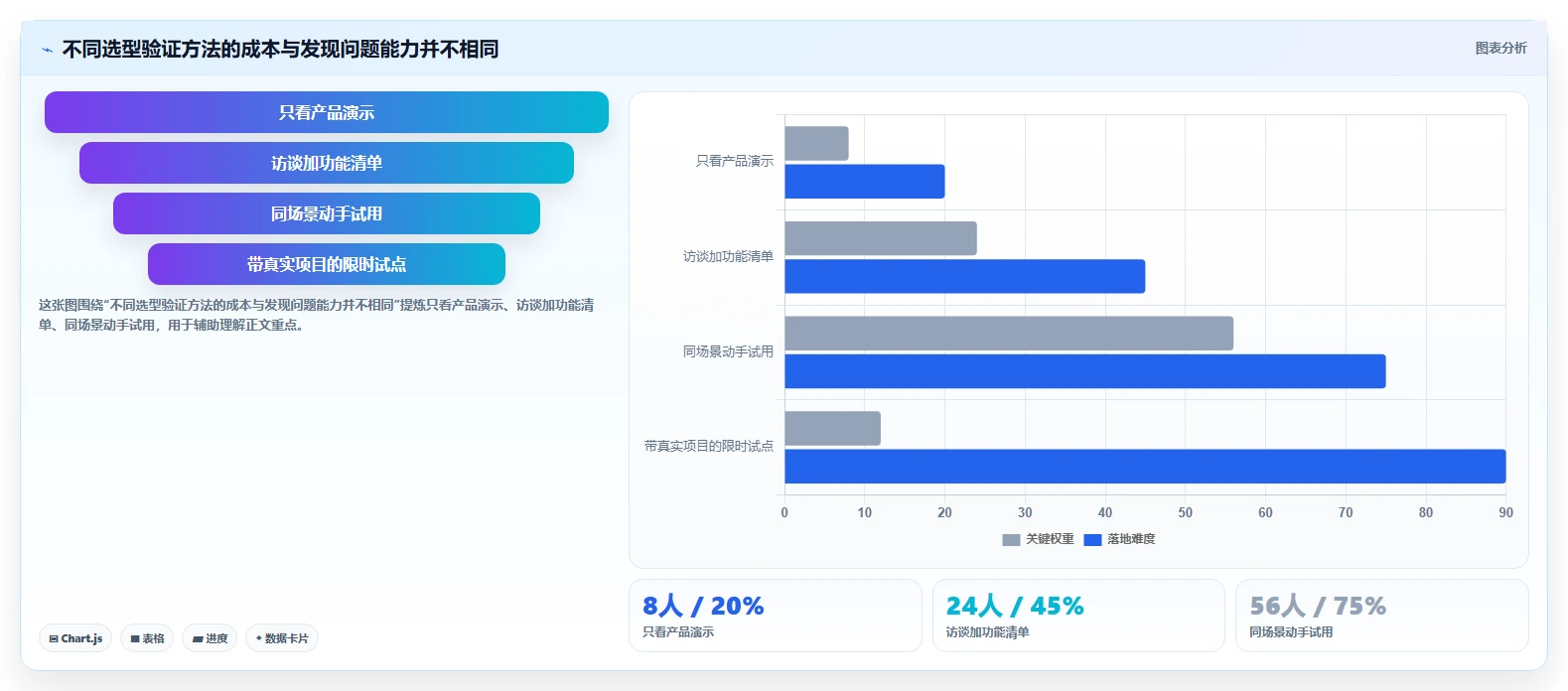Image resolution: width=1568 pixels, height=691 pixels.
Task: Select the 只看产品演示 funnel stage
Action: pos(327,112)
